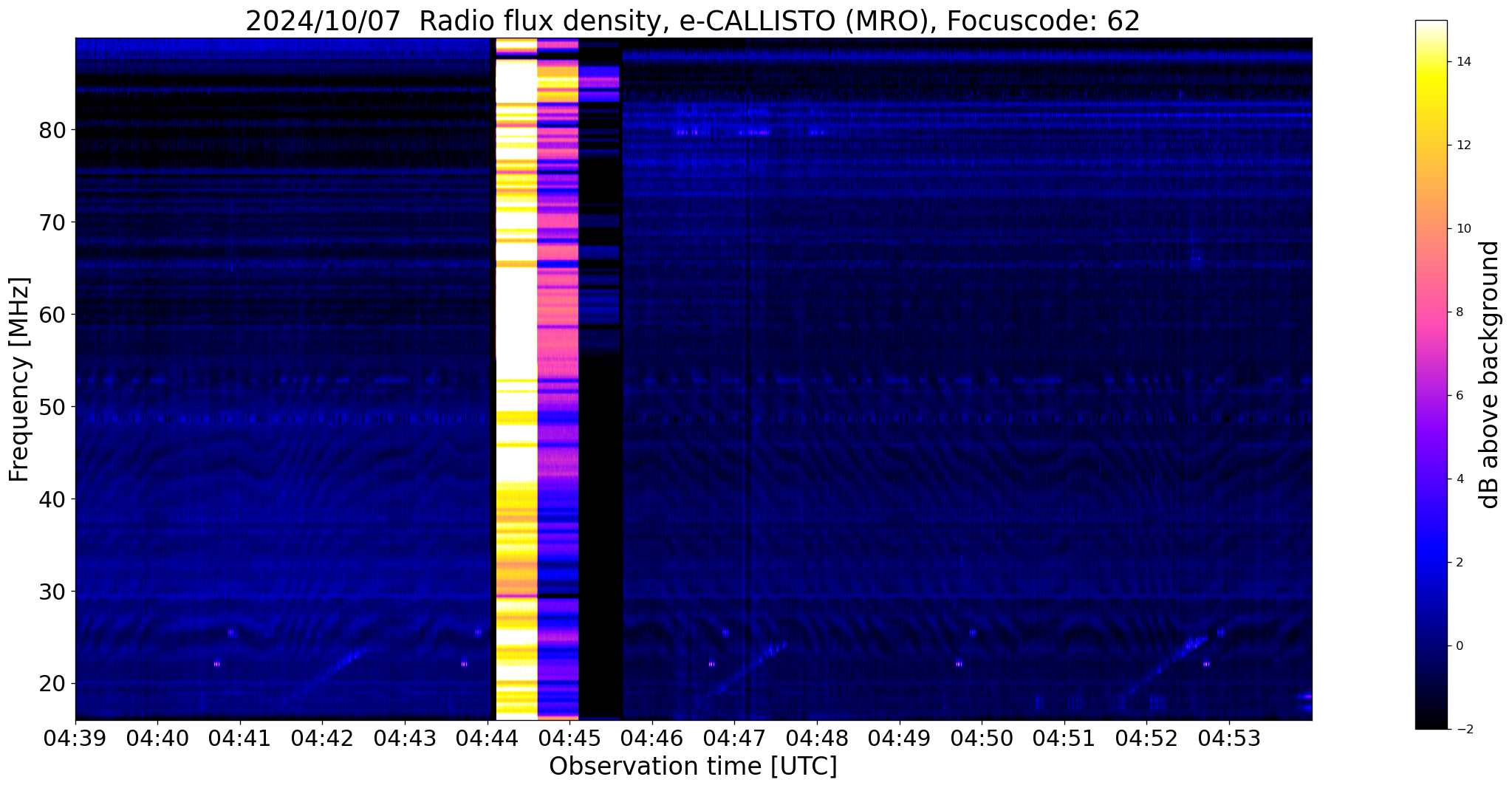Image resolution: width=1512 pixels, height=788 pixels.
Task: Click the 04:52 time tick label
Action: tap(1146, 738)
